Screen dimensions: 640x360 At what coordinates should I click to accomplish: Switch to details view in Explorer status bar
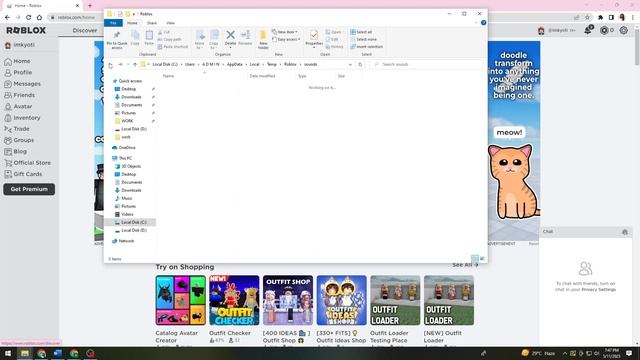[x=475, y=259]
